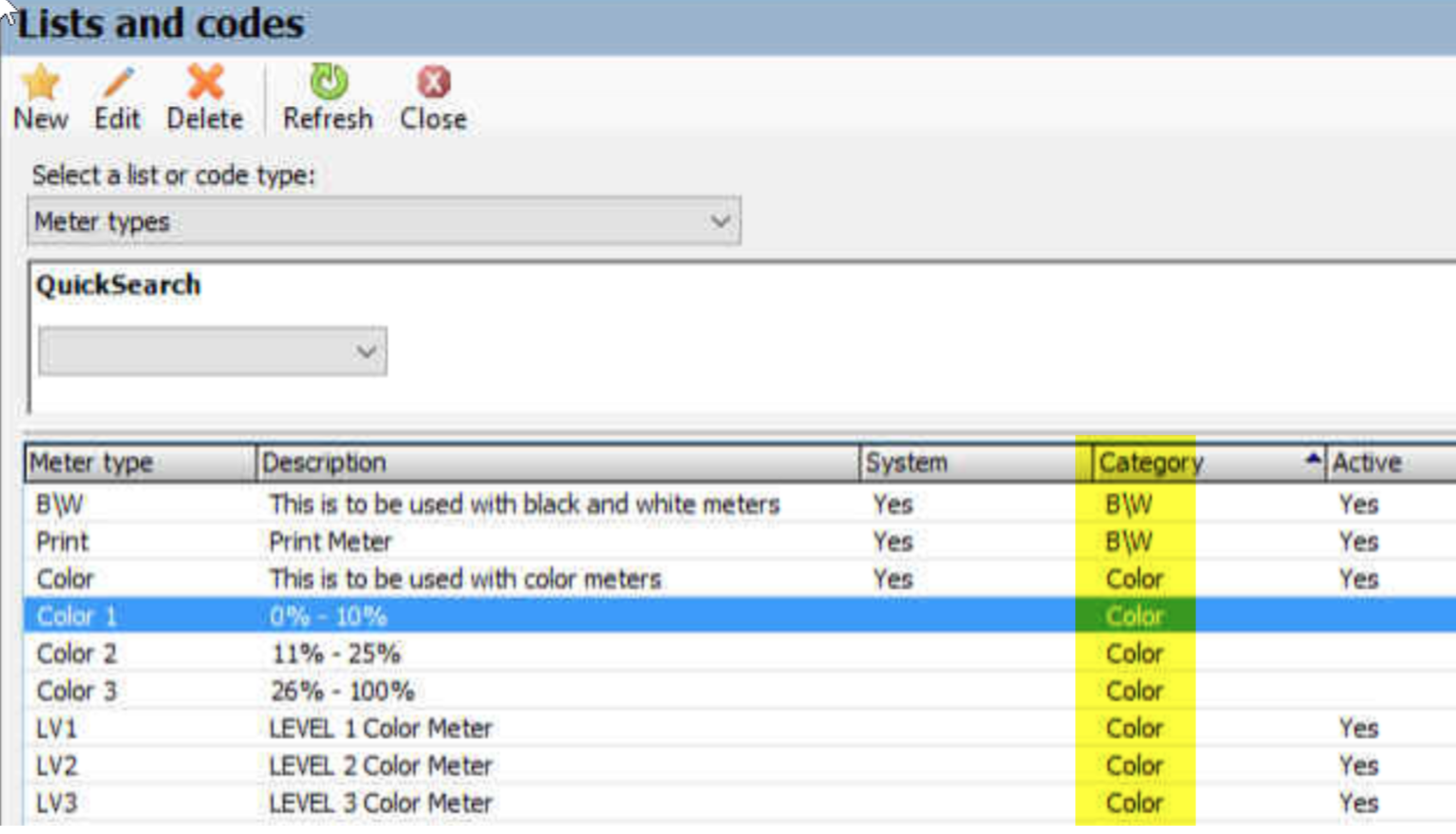Click 'This is to be used with color meters'
Viewport: 1456px width, 834px height.
click(465, 579)
